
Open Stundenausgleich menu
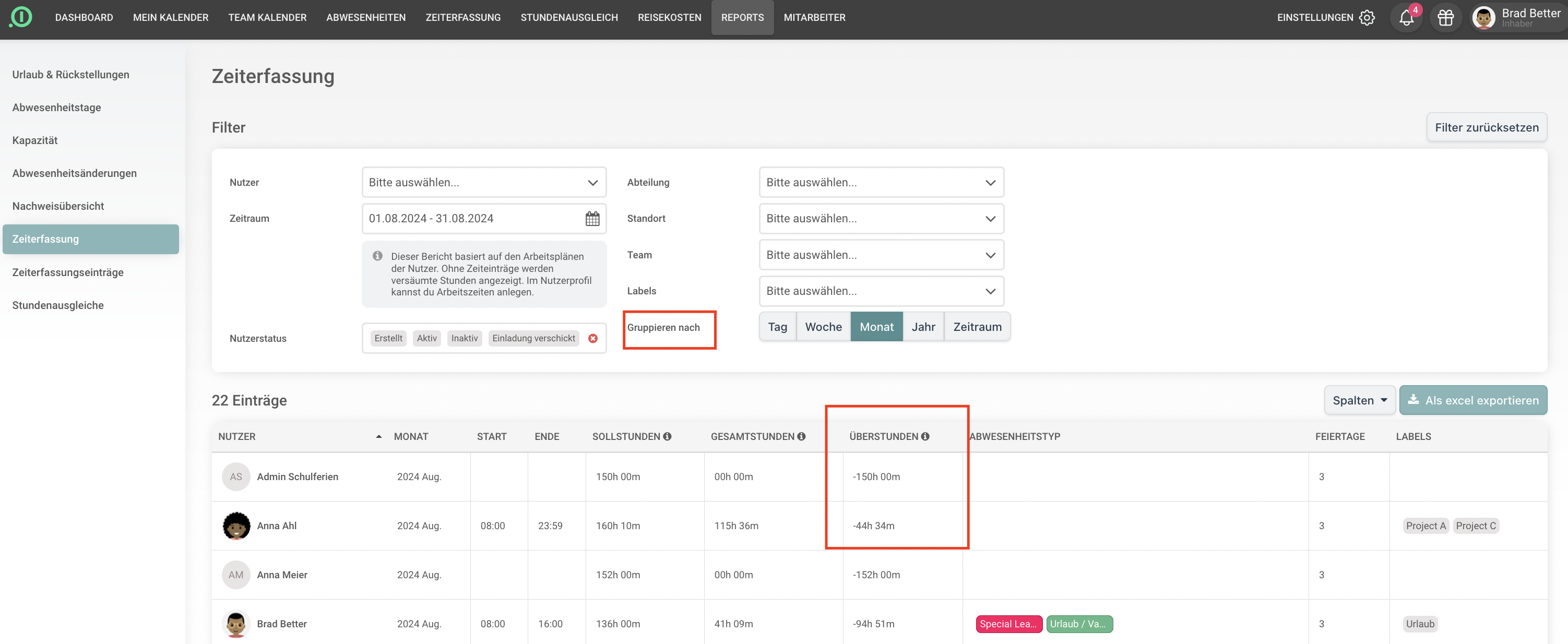569,18
